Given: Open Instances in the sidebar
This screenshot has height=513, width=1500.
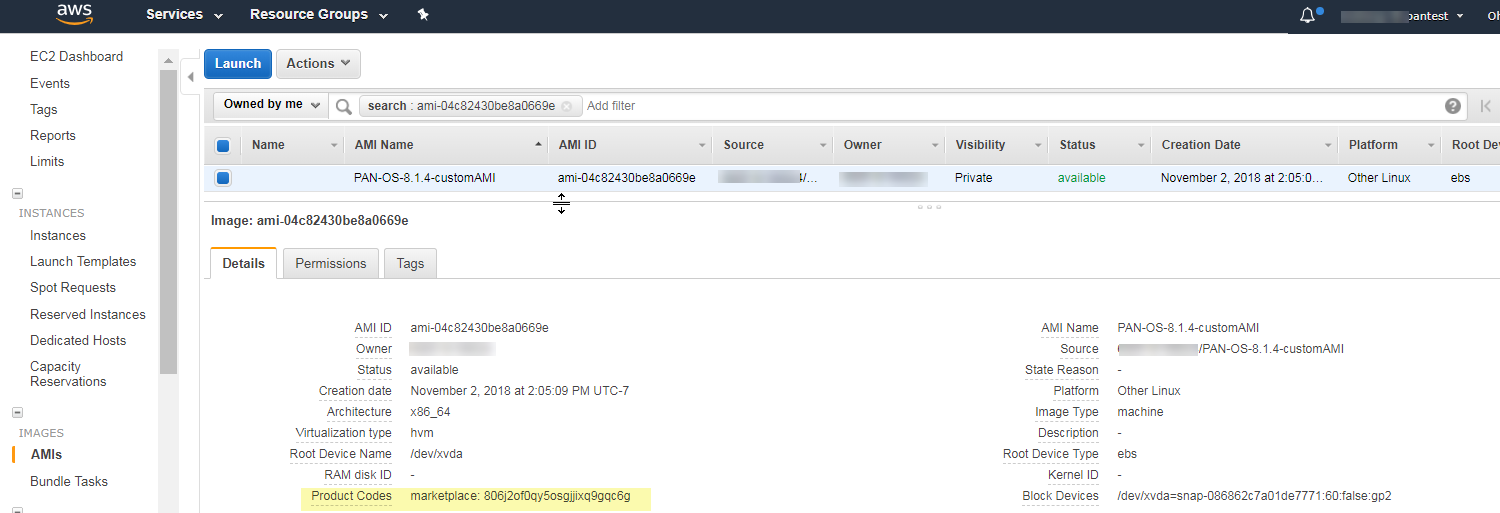Looking at the screenshot, I should (58, 235).
